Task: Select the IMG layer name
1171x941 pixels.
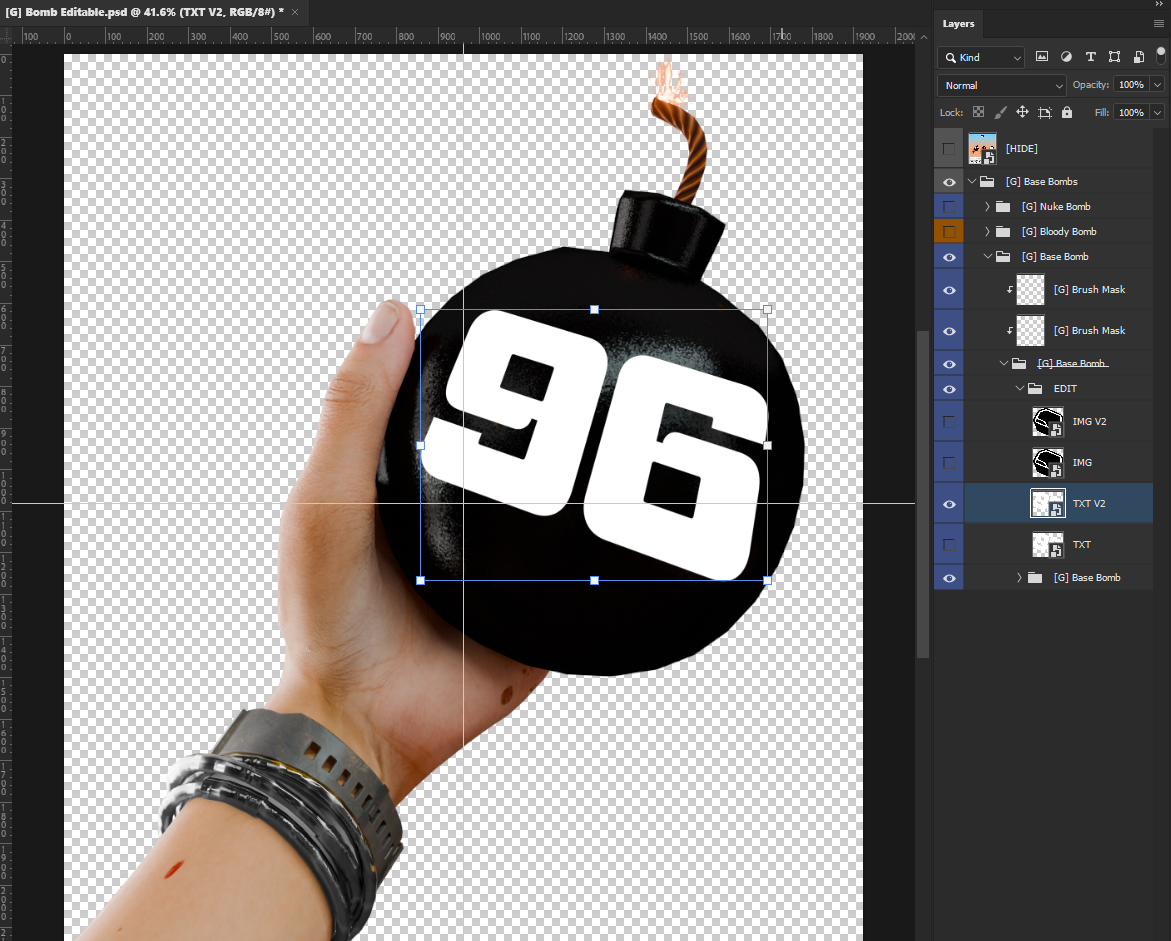Action: [1082, 463]
